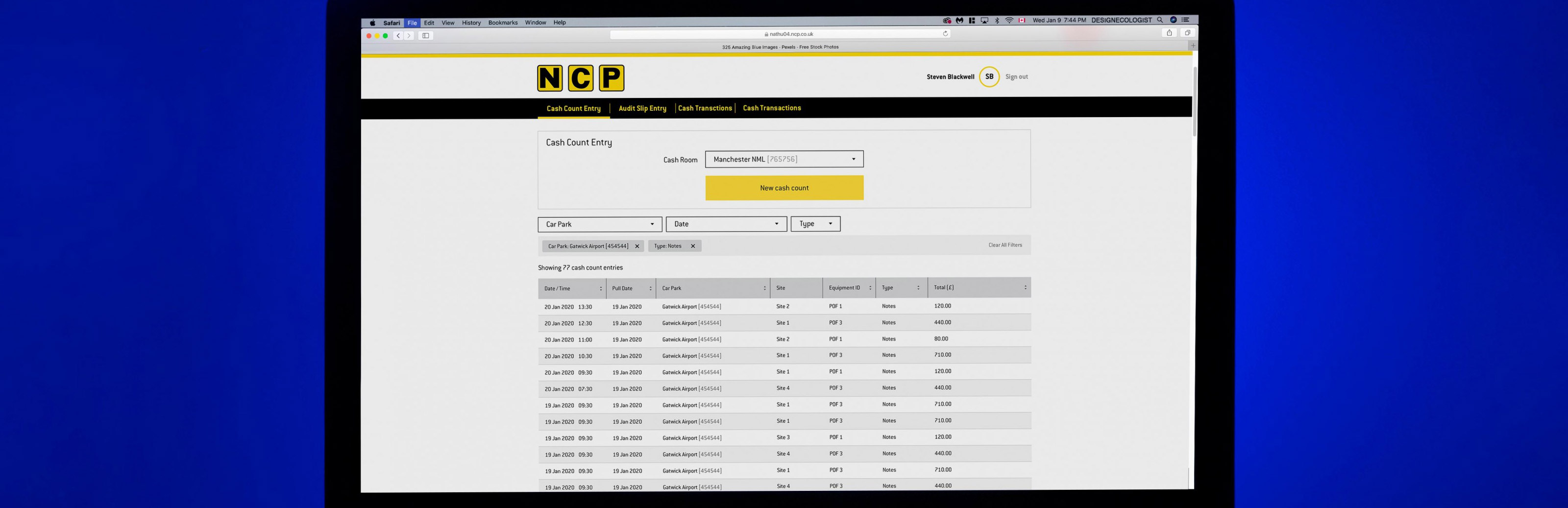Click the Site column header

pyautogui.click(x=796, y=289)
